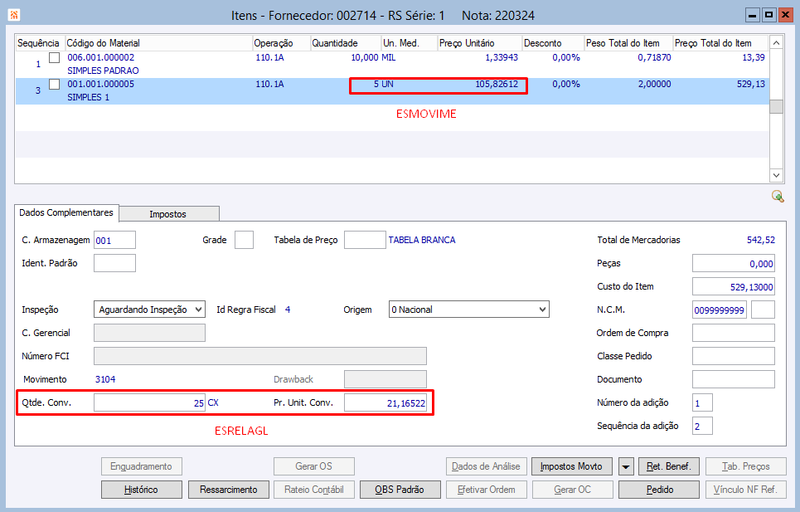Switch to the Impostos tab
Image resolution: width=800 pixels, height=512 pixels.
(168, 214)
